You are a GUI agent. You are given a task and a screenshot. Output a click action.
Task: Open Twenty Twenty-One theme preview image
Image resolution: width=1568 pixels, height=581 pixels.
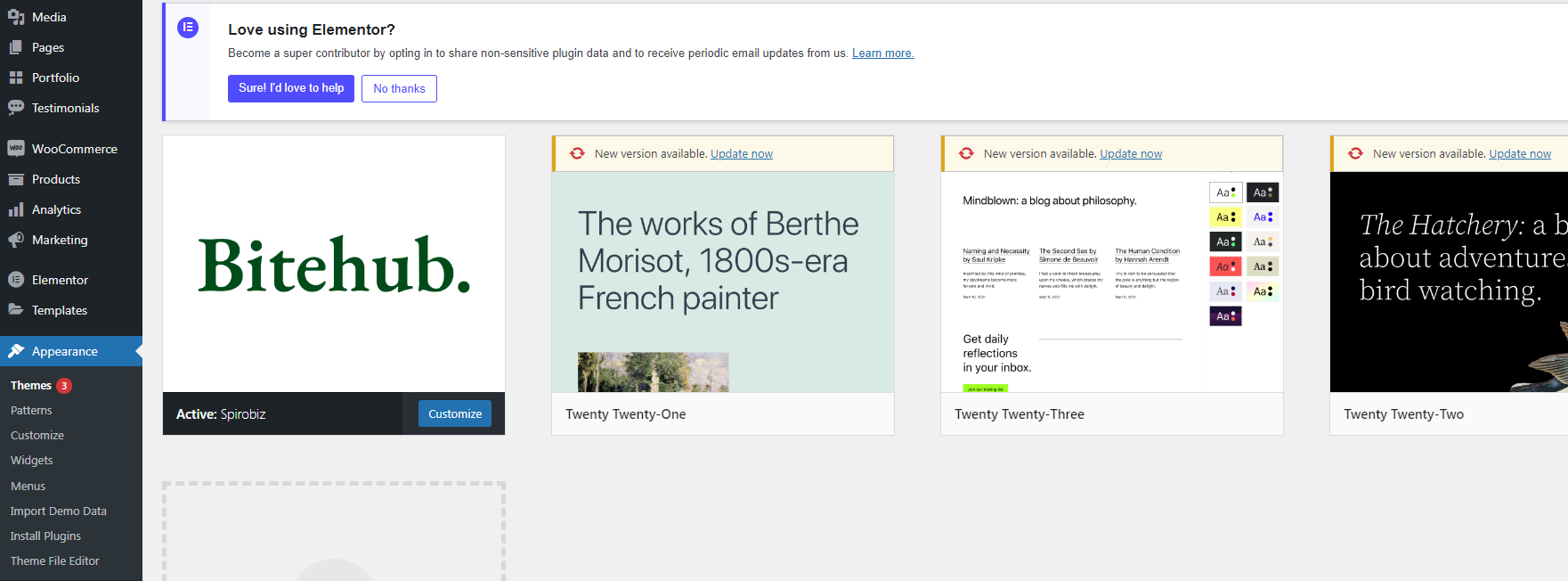(723, 282)
